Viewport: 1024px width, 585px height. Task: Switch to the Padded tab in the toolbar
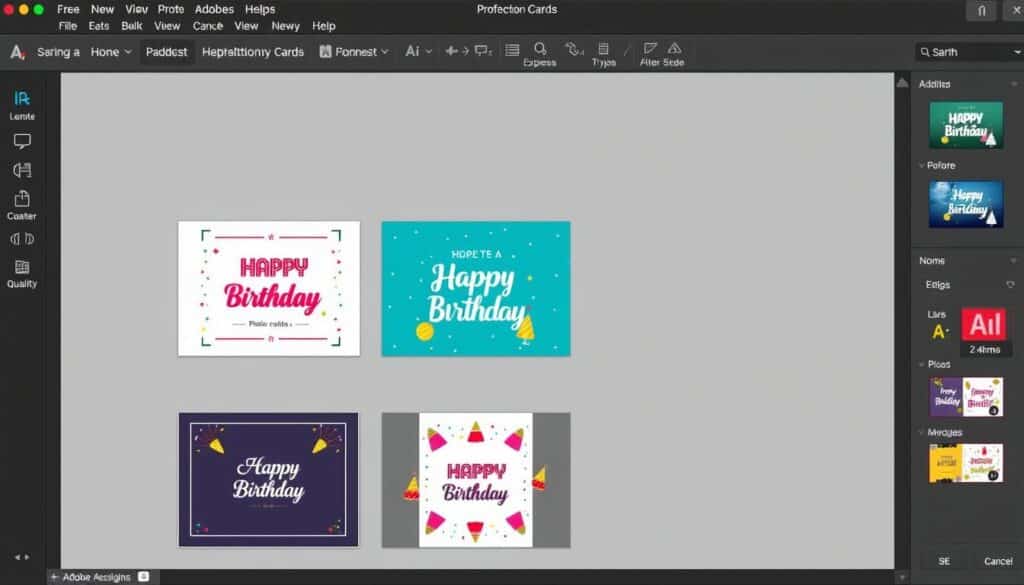pos(166,51)
